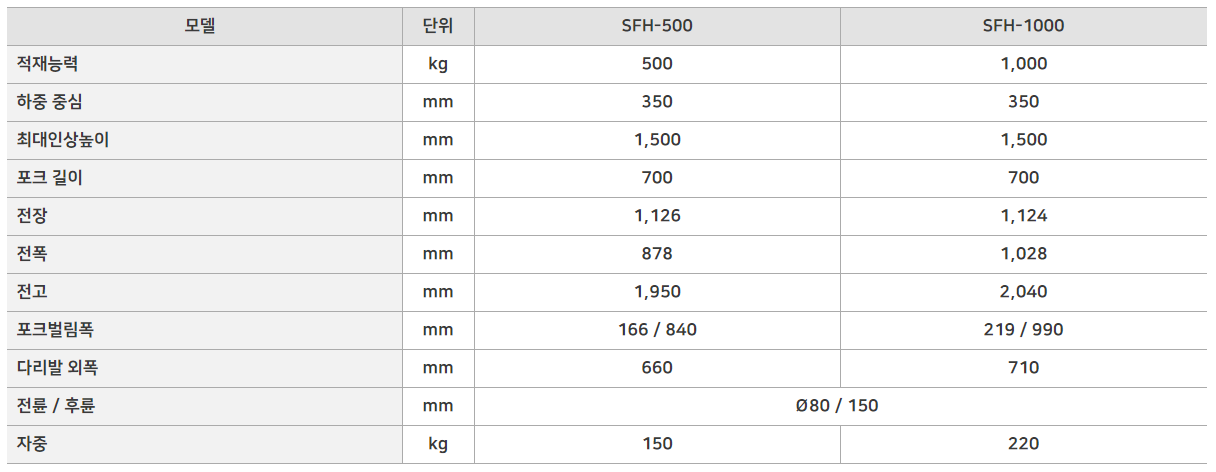Select the 단위 header cell

tap(438, 26)
